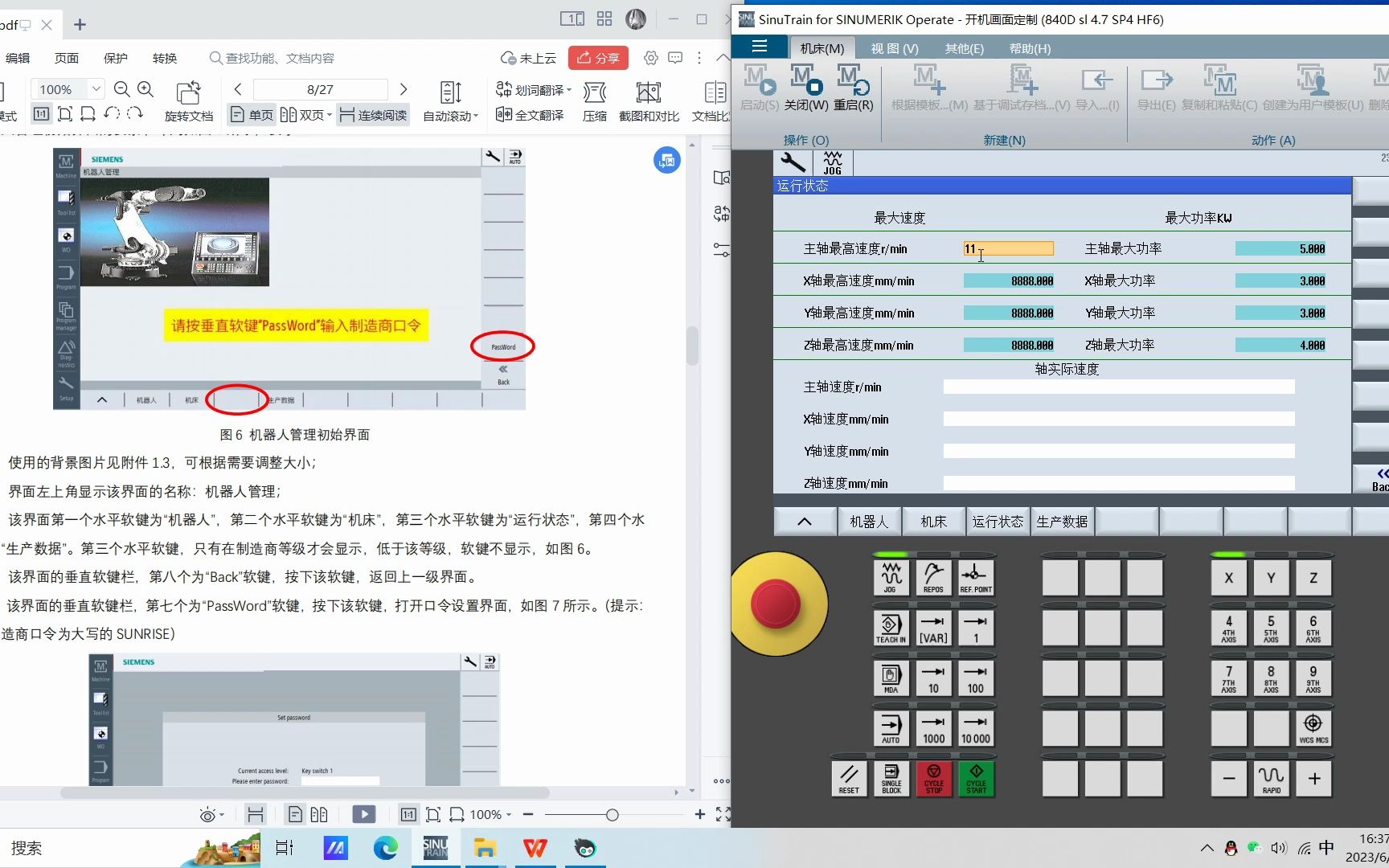Open the zoom percentage dropdown in PDF toolbar
This screenshot has width=1389, height=868.
(x=96, y=88)
